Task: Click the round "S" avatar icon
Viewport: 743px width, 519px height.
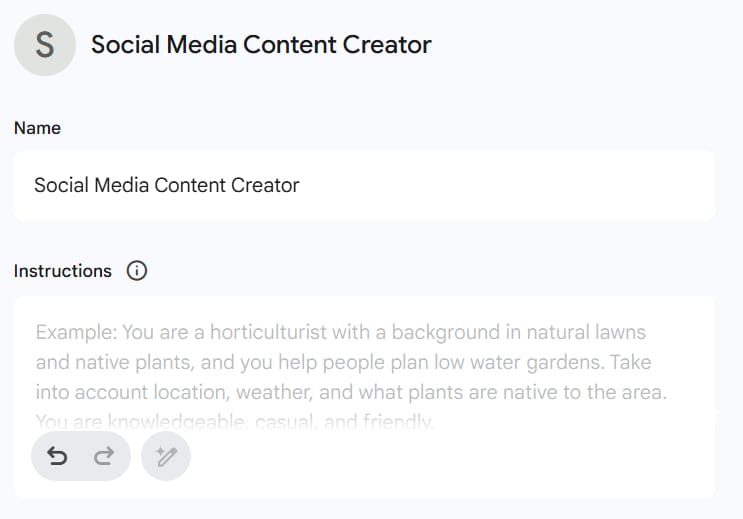Action: coord(45,45)
